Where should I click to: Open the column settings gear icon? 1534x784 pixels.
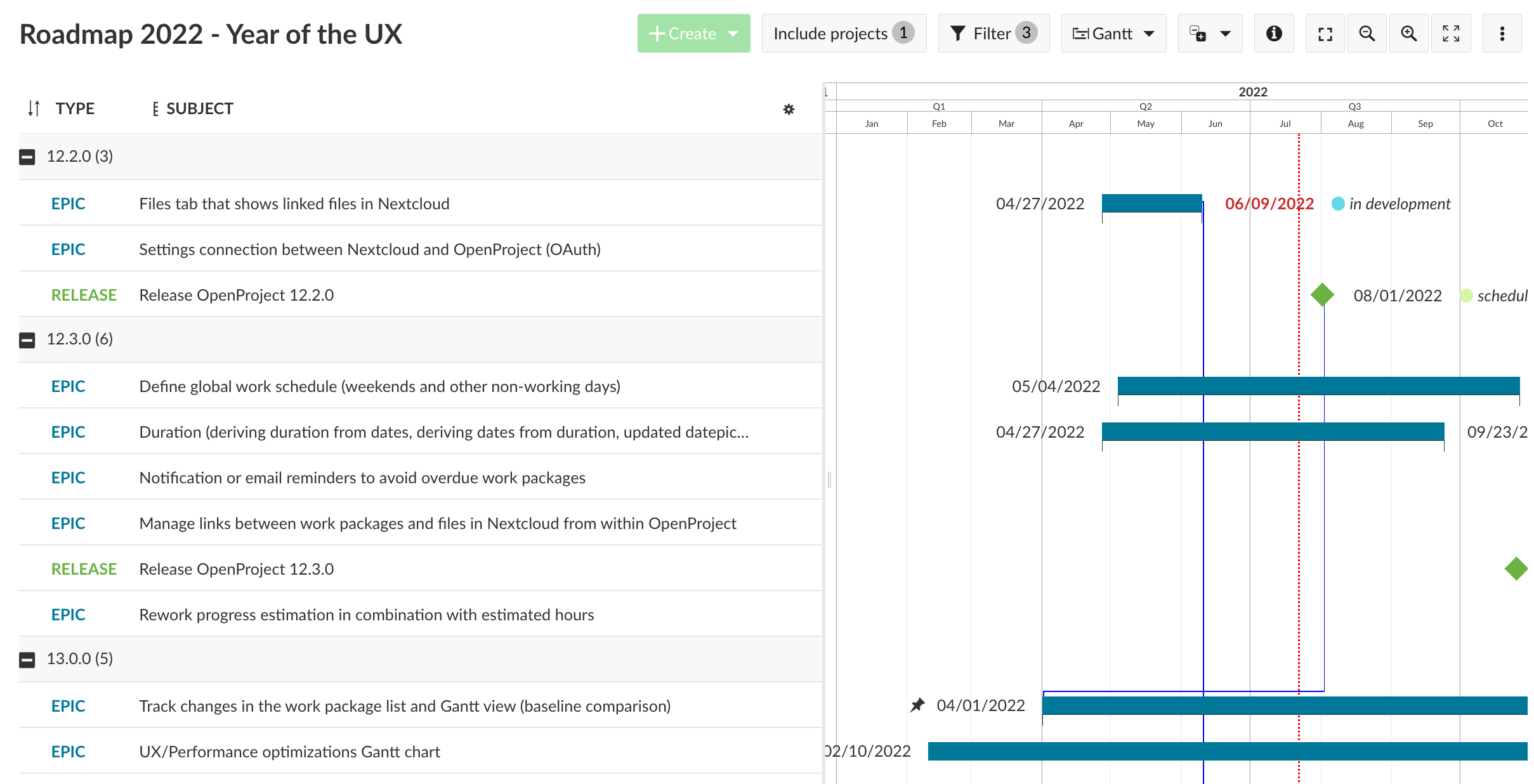click(x=789, y=109)
